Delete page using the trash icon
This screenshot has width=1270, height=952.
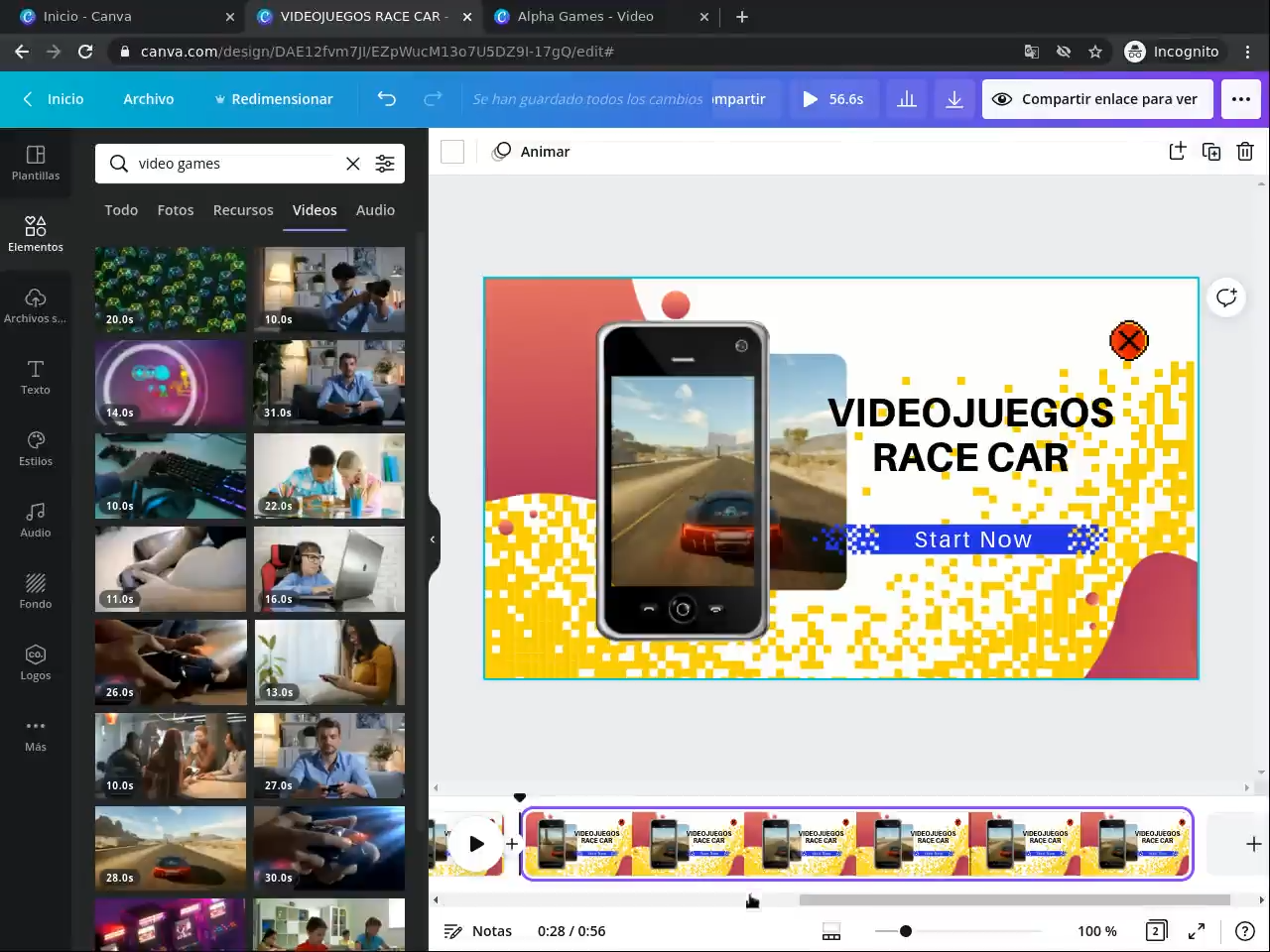tap(1245, 152)
